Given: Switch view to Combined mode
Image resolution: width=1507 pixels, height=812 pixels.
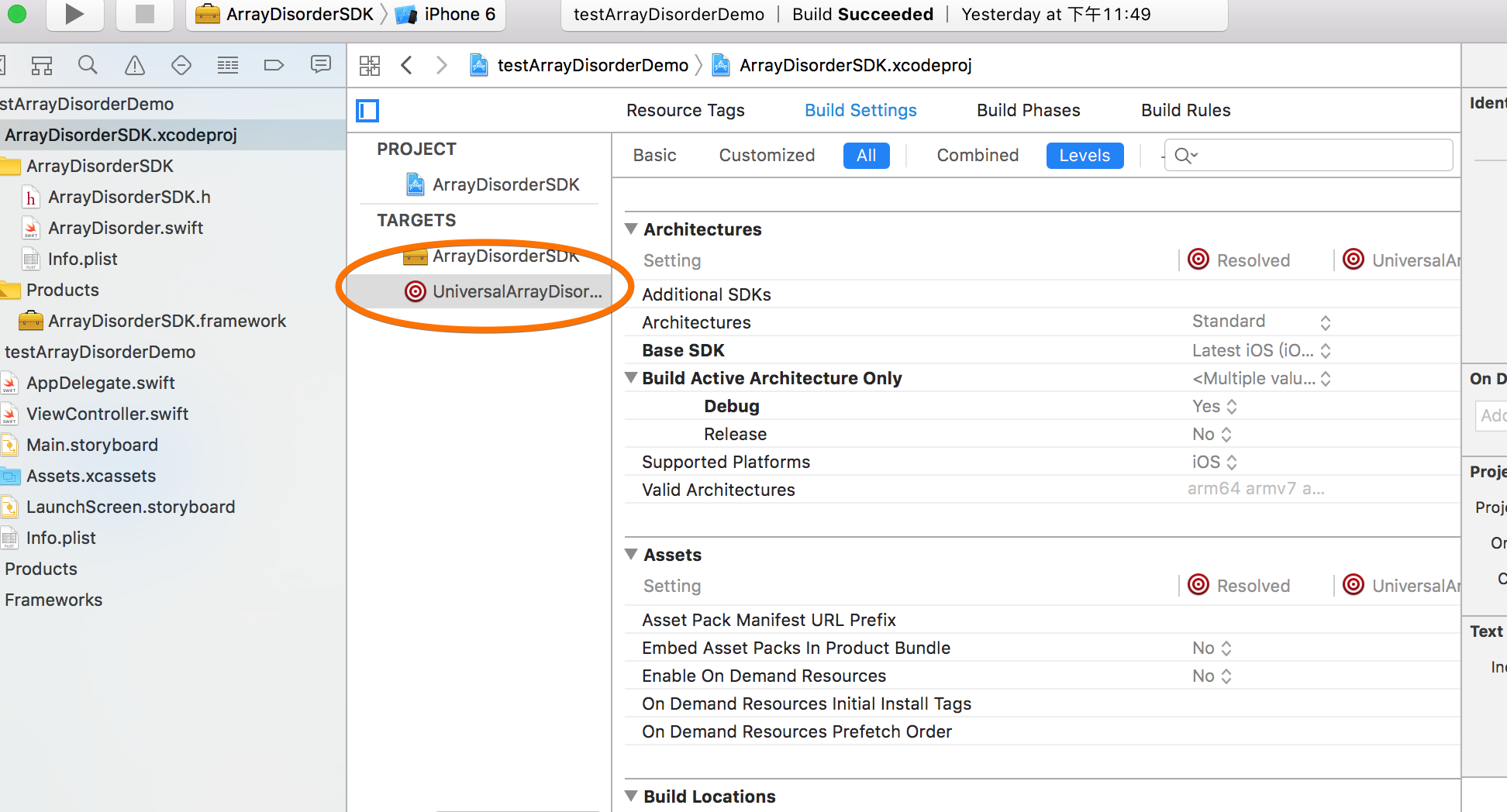Looking at the screenshot, I should pyautogui.click(x=977, y=155).
